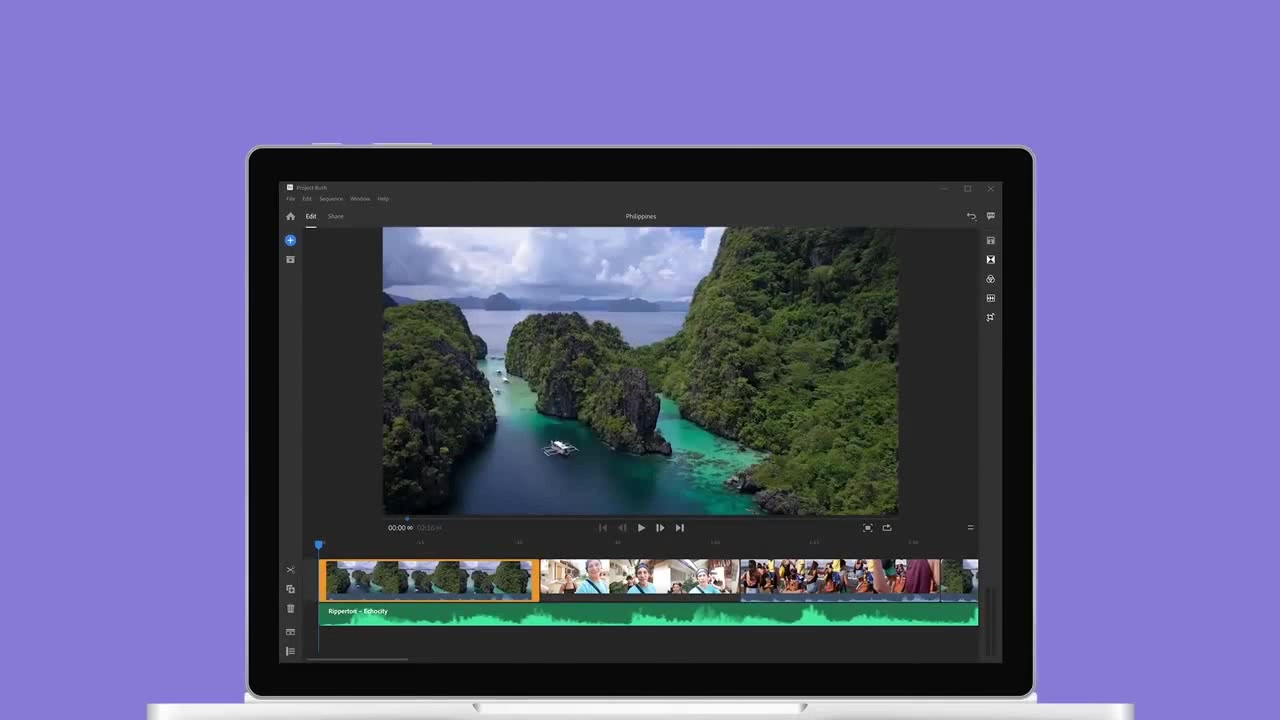
Task: Toggle fullscreen preview of the monitor
Action: point(867,528)
